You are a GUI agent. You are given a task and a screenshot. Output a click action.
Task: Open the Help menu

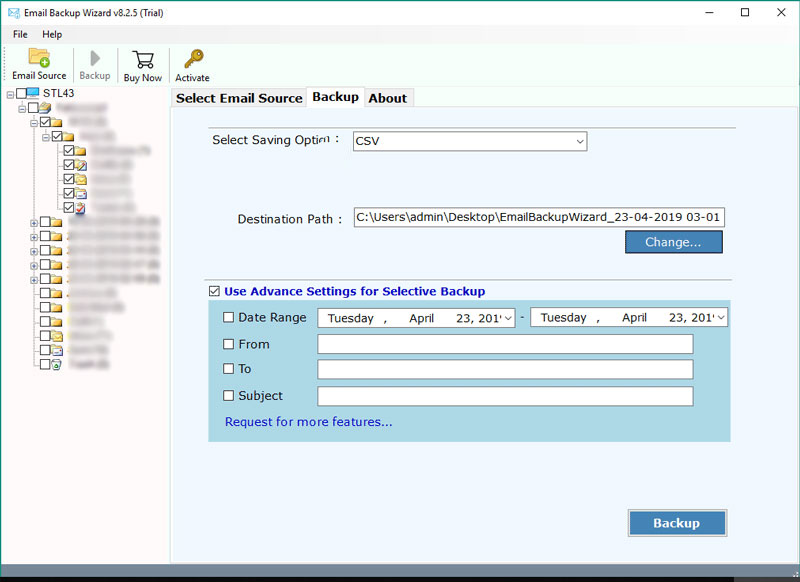tap(52, 34)
